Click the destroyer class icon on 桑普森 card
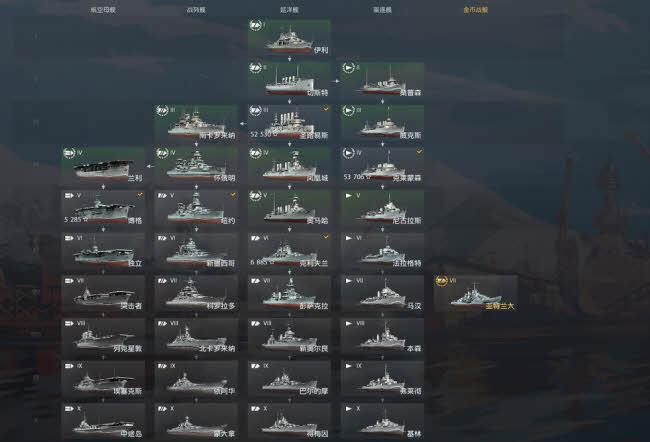The image size is (650, 442). (x=348, y=68)
